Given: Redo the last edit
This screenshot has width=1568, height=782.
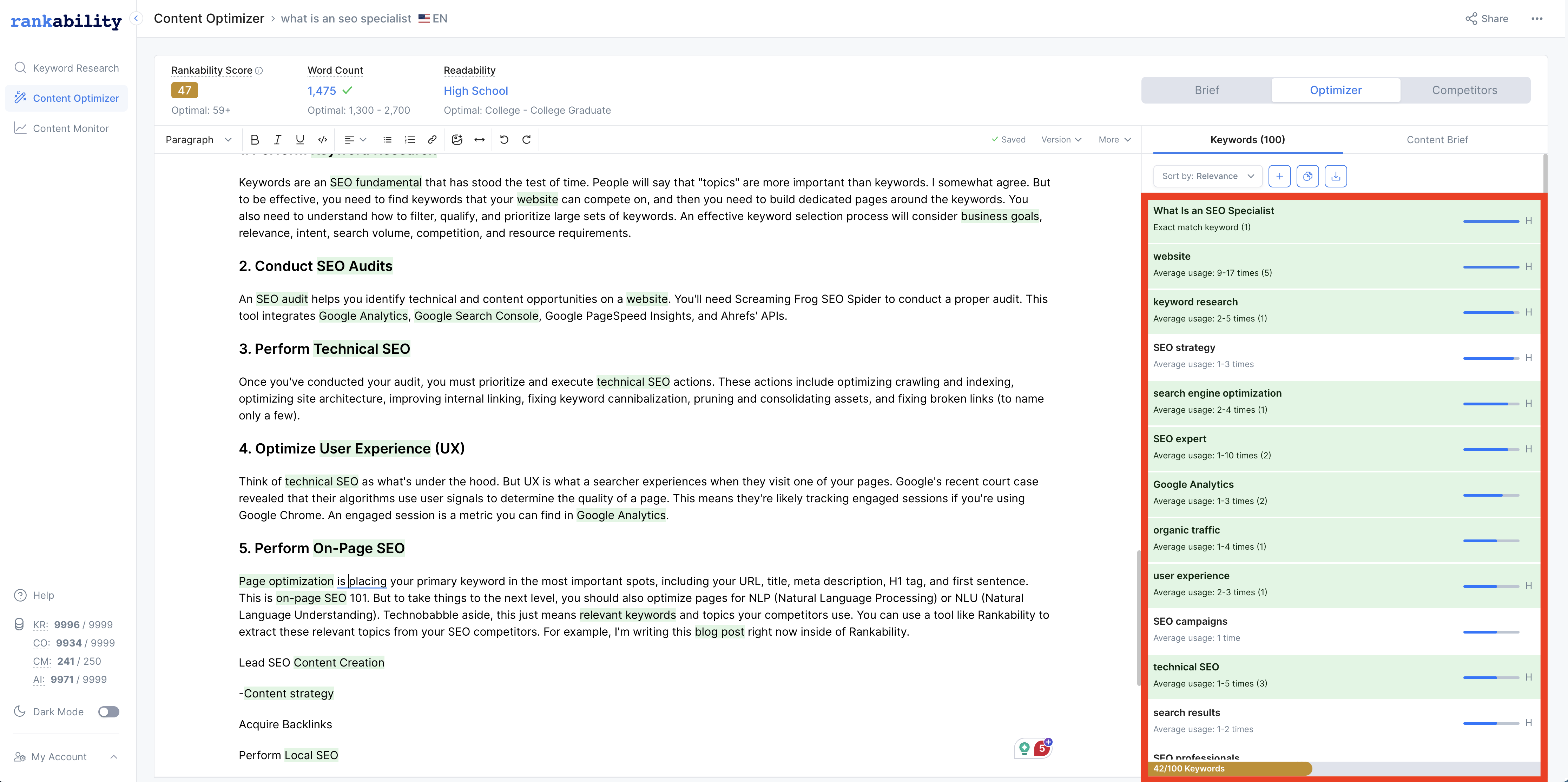Looking at the screenshot, I should pyautogui.click(x=527, y=139).
